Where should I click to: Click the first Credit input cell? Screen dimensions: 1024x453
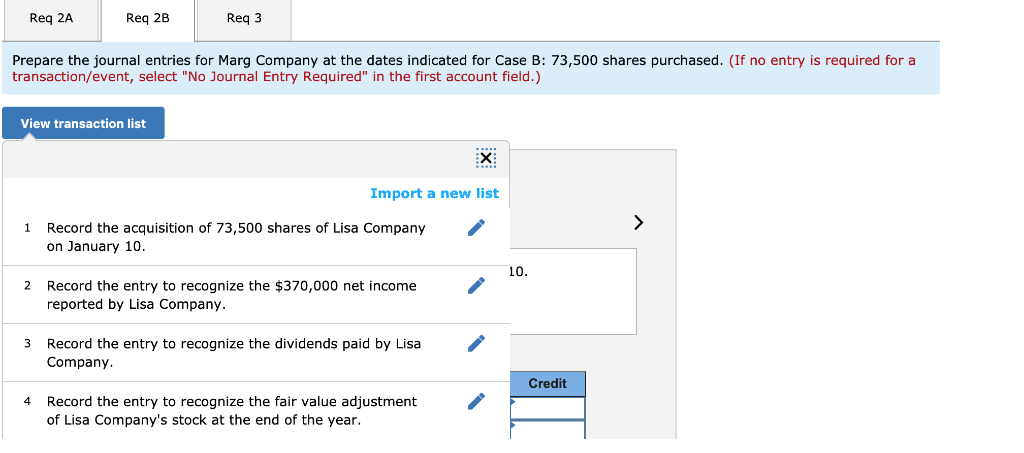(547, 408)
